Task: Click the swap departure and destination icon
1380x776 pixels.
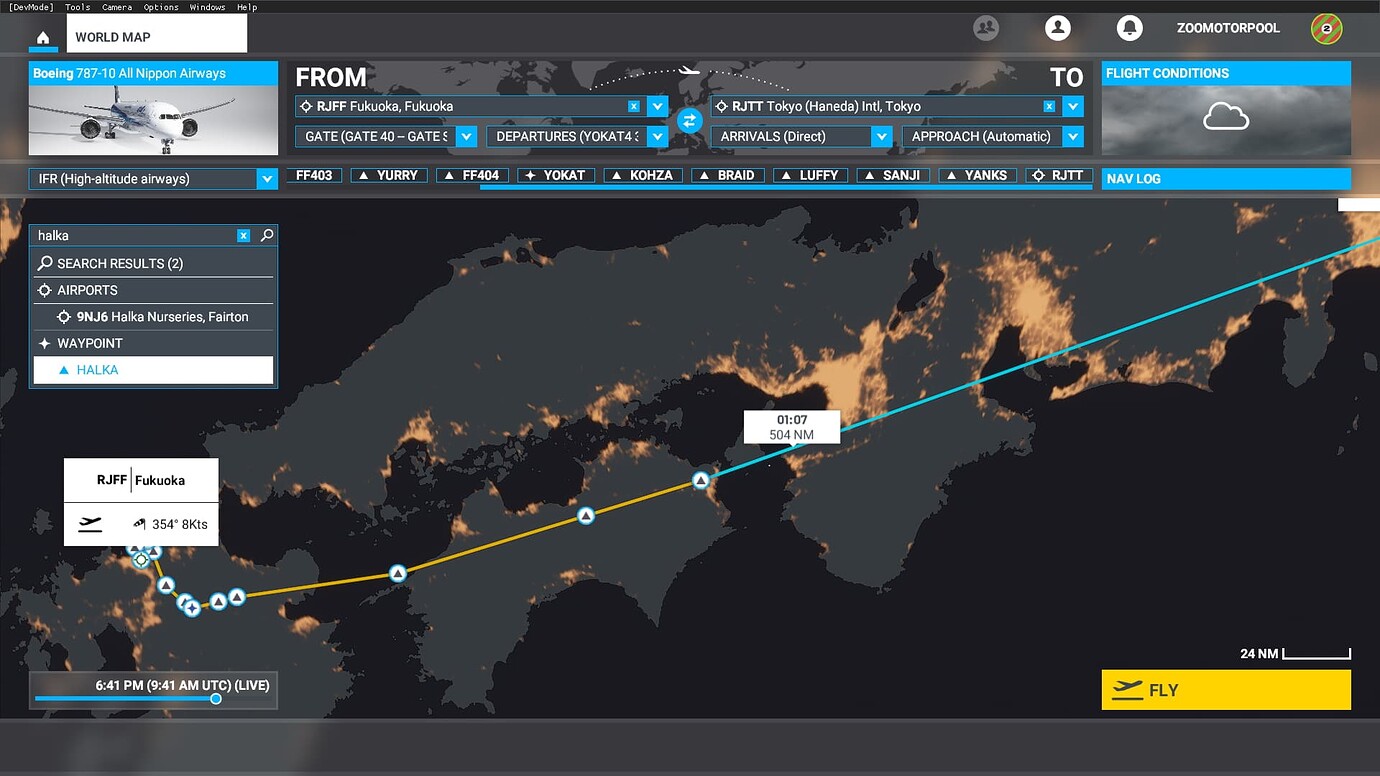Action: pos(689,119)
